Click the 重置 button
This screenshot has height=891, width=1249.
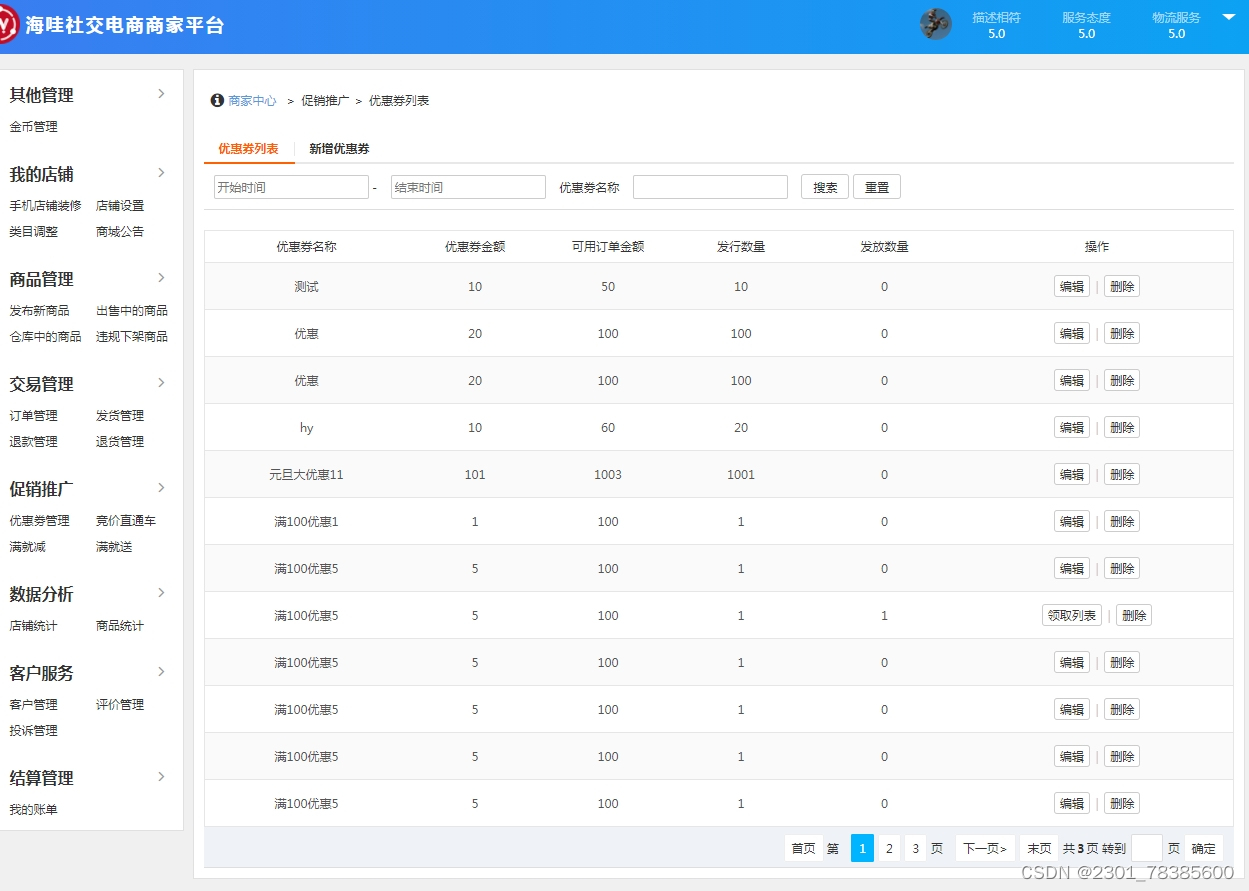pos(877,187)
